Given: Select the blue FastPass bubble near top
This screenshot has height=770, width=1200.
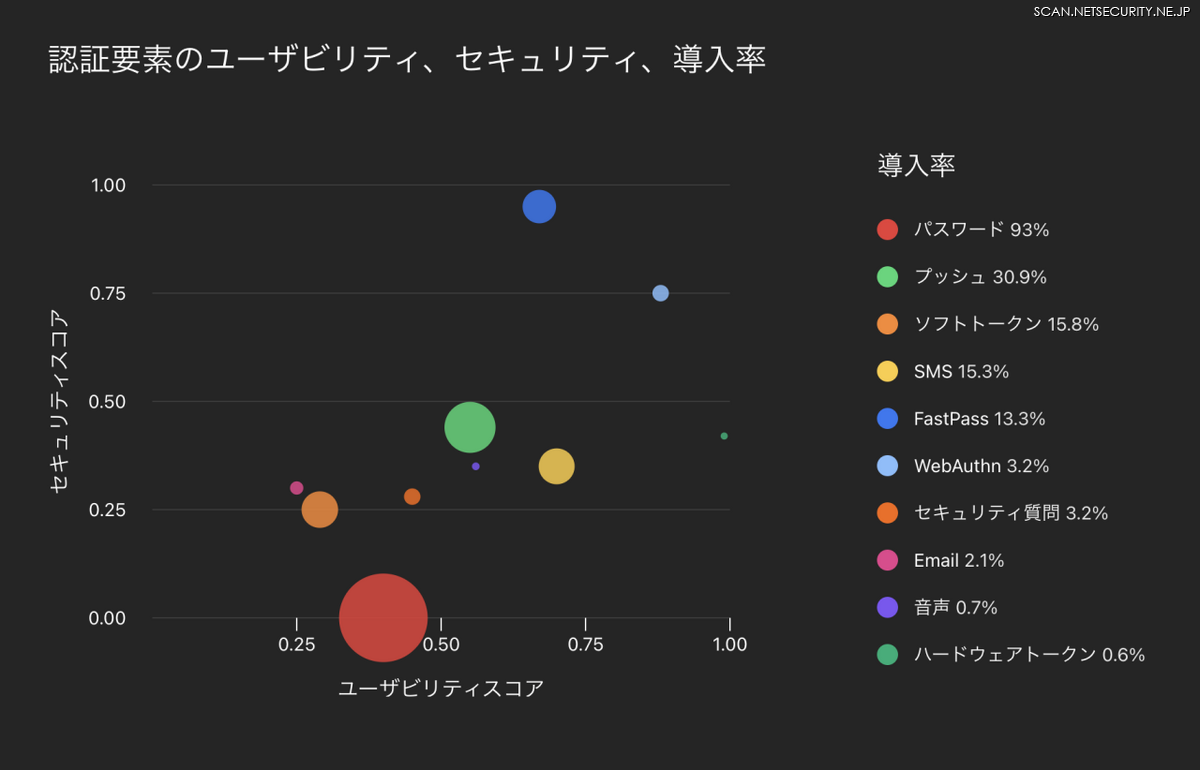Looking at the screenshot, I should (x=539, y=207).
